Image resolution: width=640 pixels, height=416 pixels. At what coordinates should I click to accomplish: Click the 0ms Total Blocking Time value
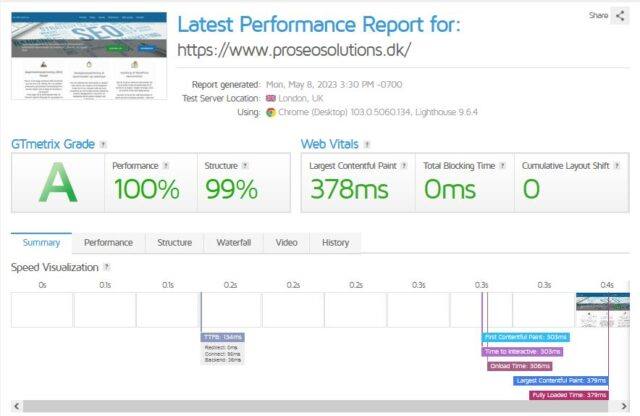pos(450,189)
